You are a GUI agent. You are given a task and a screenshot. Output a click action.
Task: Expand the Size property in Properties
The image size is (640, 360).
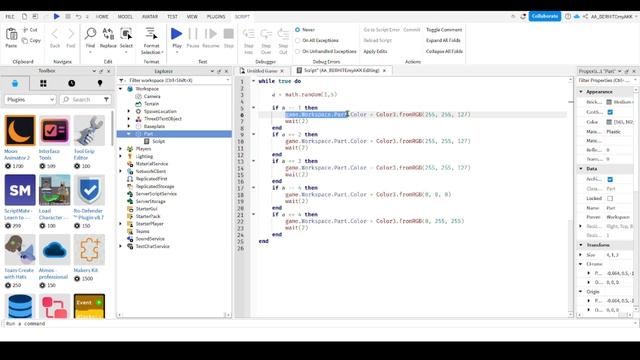581,255
